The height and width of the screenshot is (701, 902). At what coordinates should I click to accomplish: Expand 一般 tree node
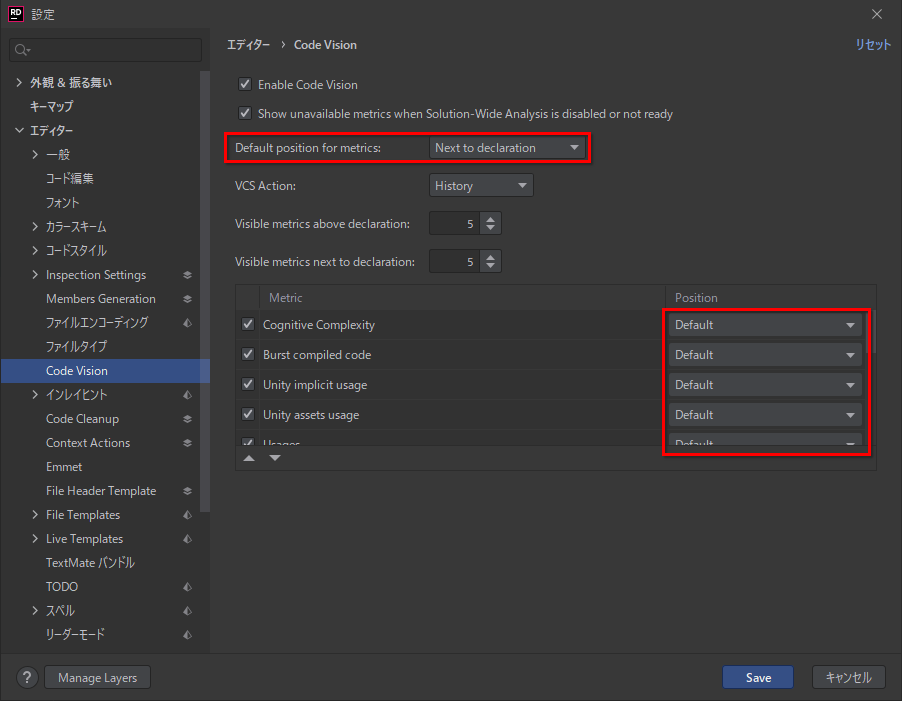coord(35,155)
